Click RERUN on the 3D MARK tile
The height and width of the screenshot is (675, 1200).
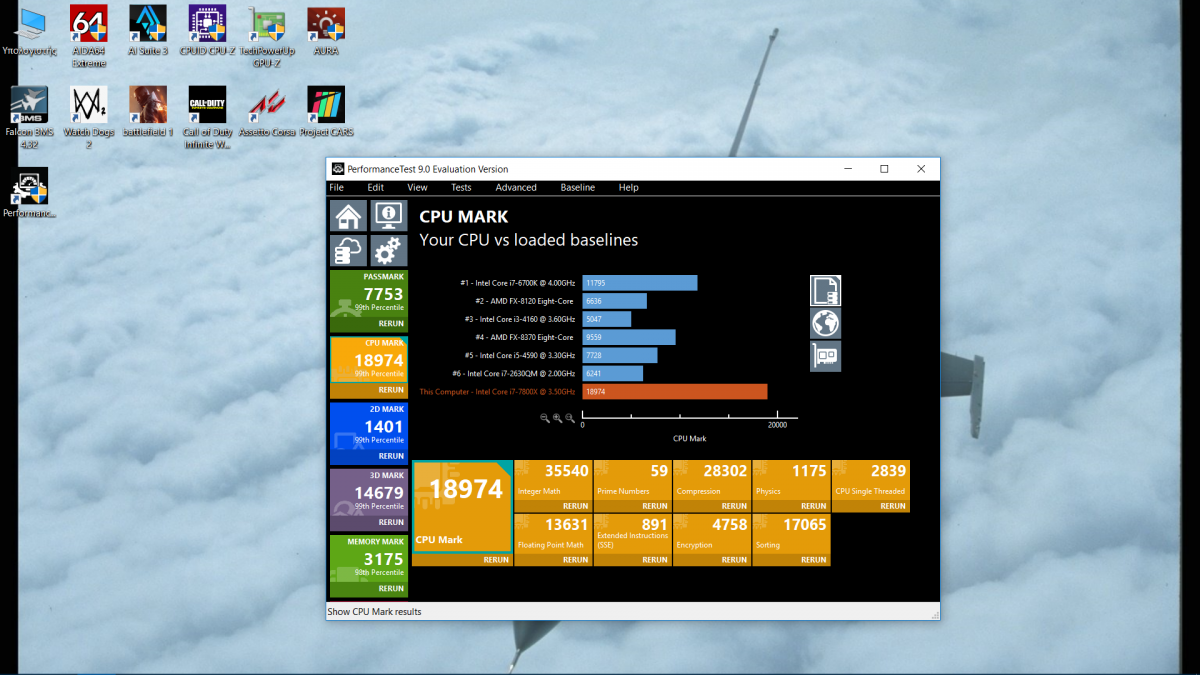click(x=391, y=522)
